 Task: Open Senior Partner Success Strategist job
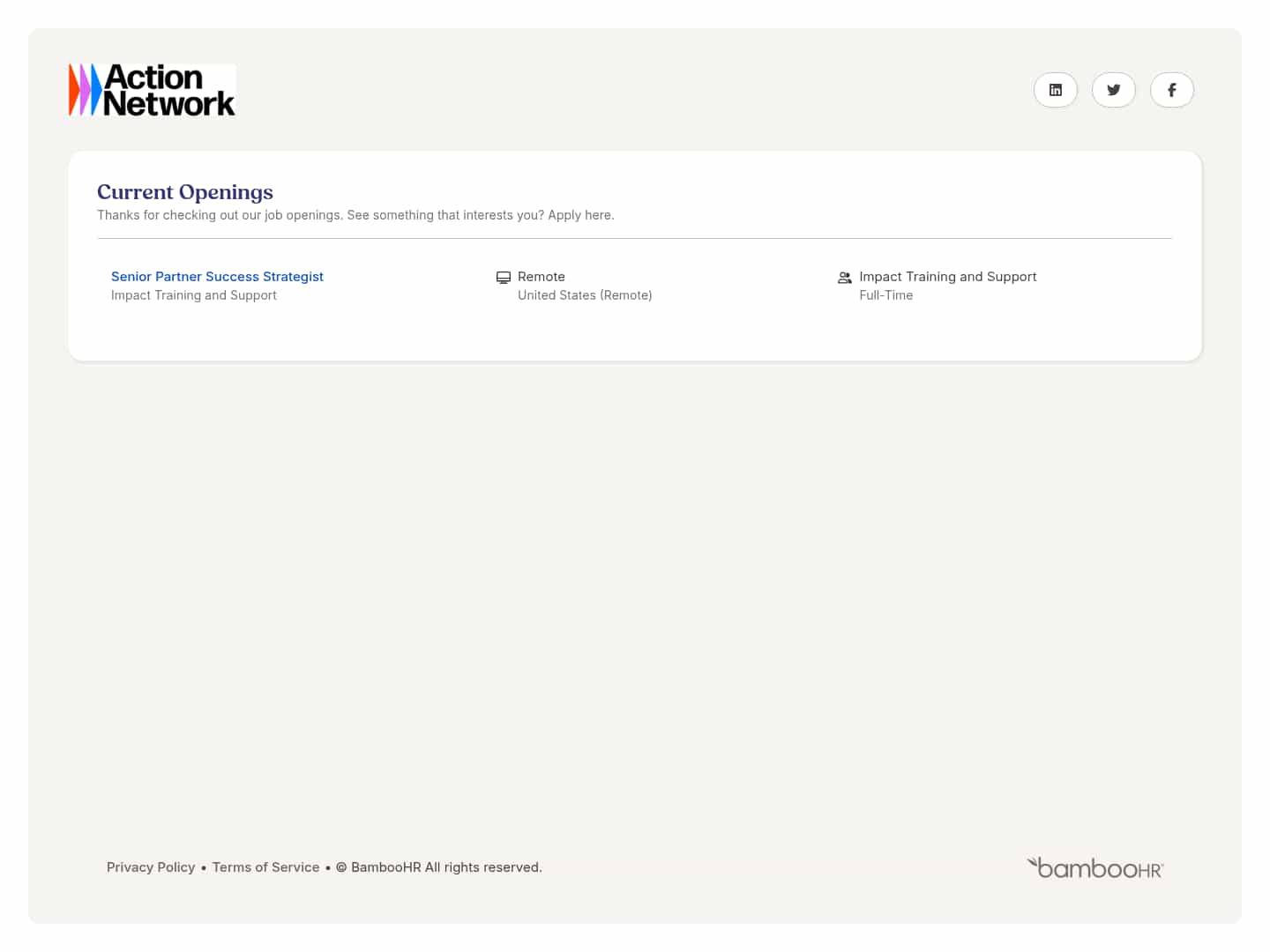(217, 277)
